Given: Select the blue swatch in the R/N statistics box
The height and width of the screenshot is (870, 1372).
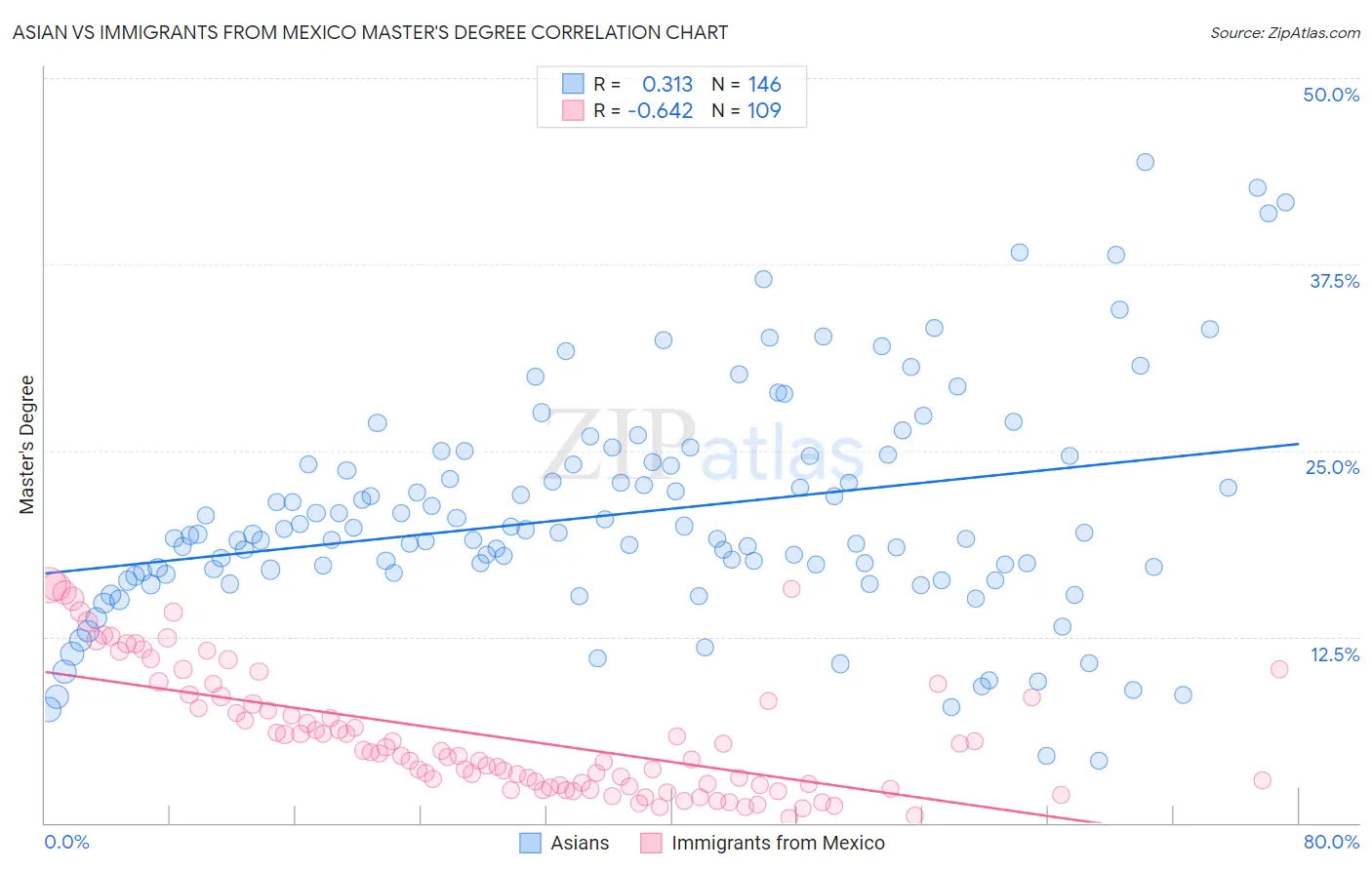Looking at the screenshot, I should (x=573, y=84).
